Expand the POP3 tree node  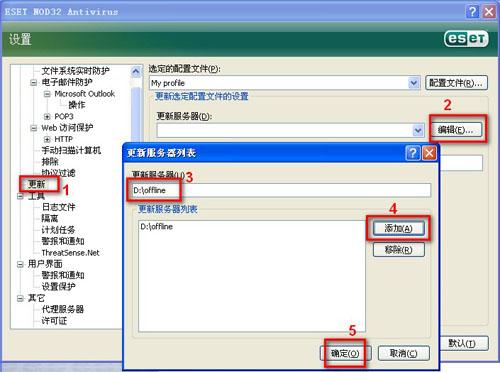point(47,117)
